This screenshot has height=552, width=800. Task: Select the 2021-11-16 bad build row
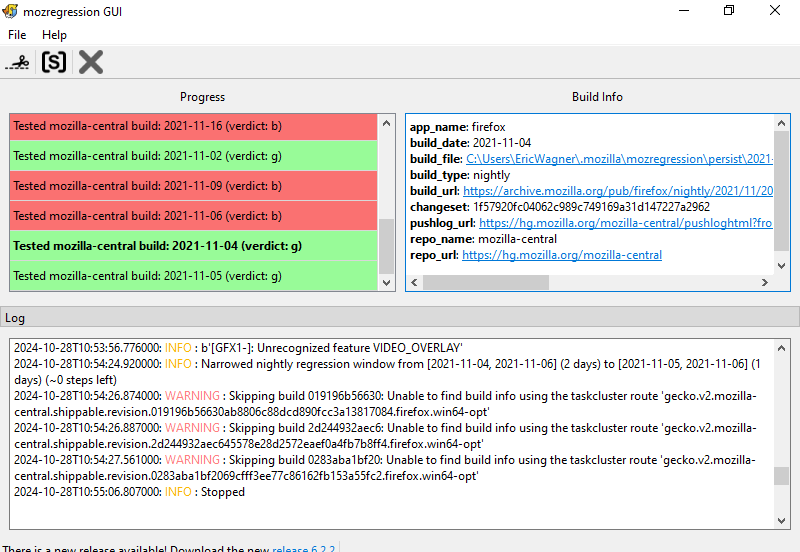pyautogui.click(x=193, y=126)
